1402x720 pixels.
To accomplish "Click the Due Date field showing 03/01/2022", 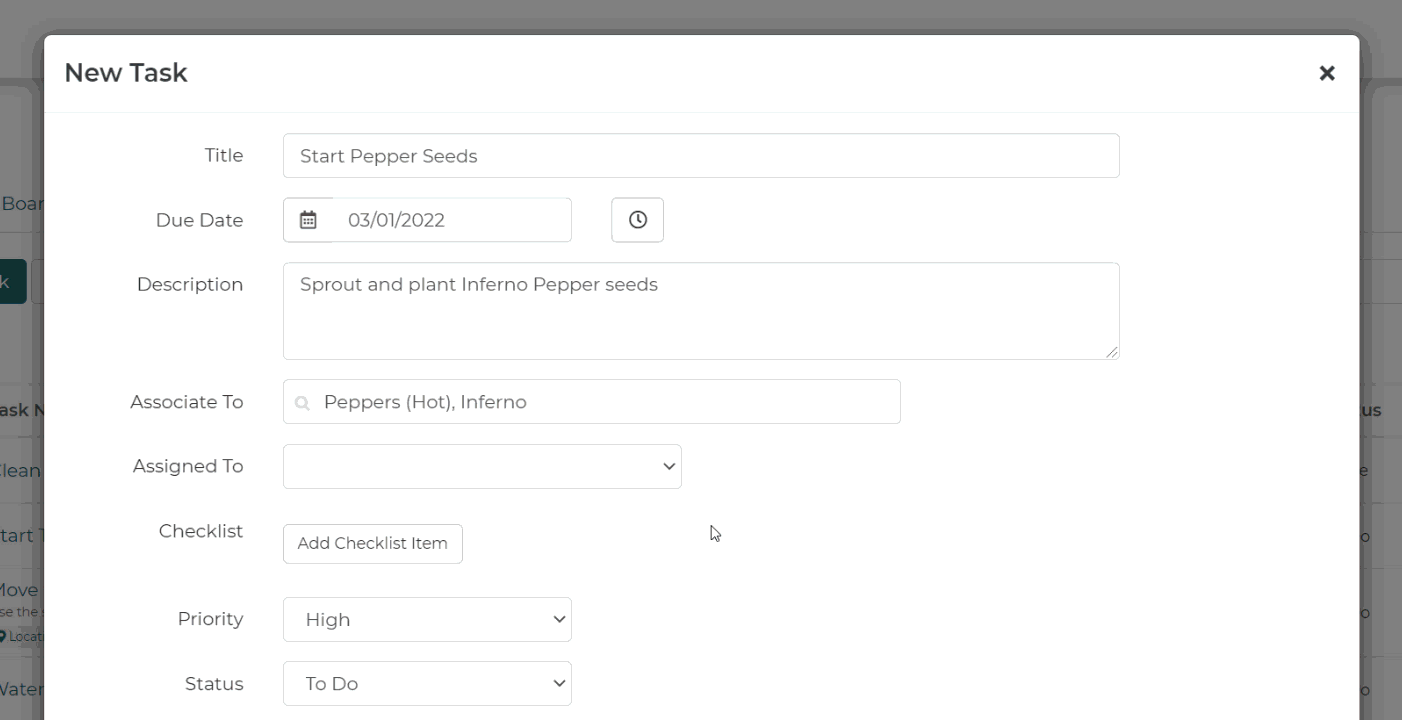I will point(452,220).
